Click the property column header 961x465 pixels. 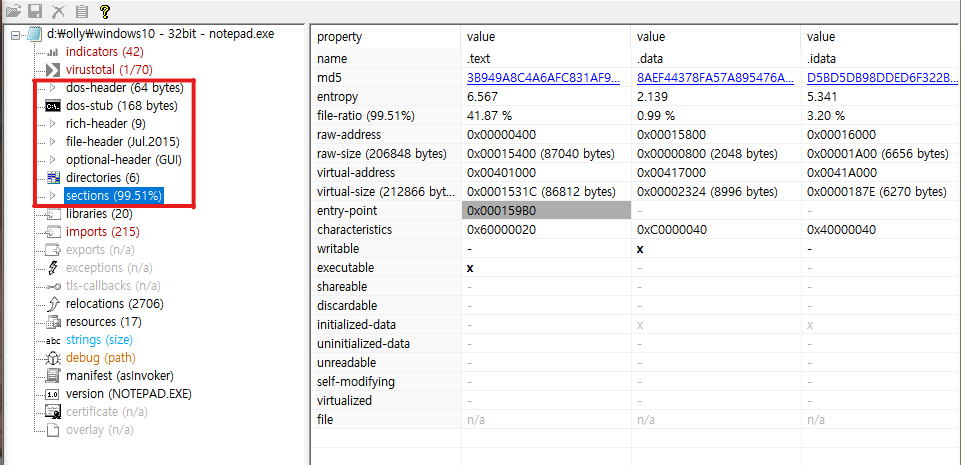coord(386,37)
